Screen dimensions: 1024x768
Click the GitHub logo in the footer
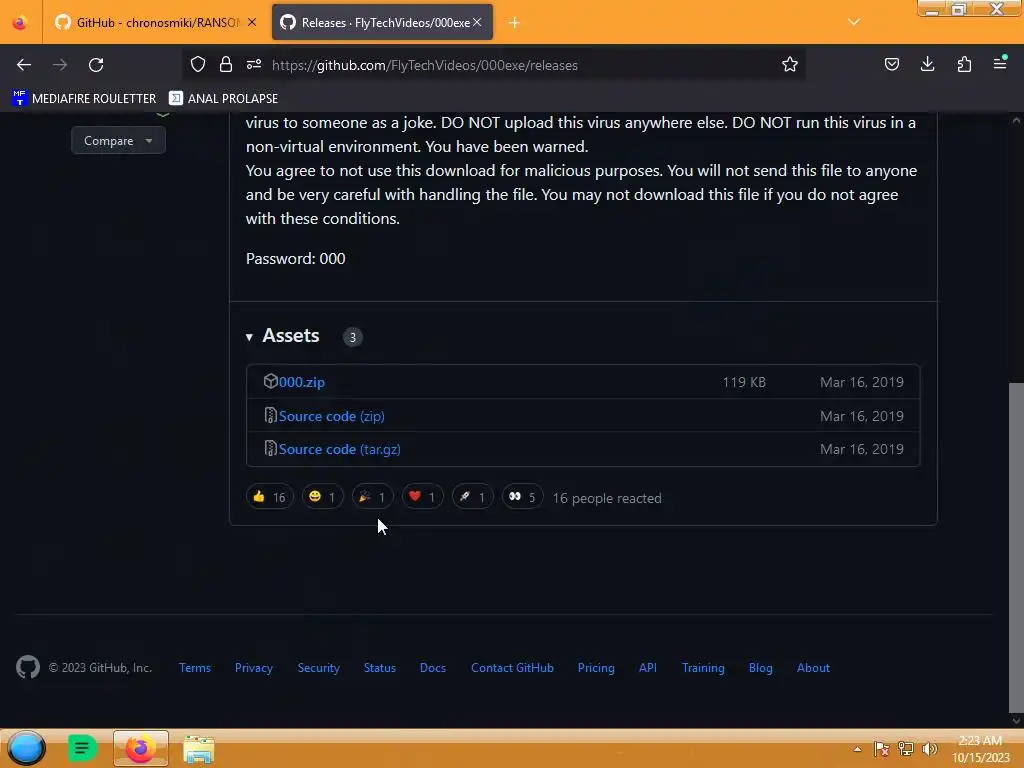[28, 667]
